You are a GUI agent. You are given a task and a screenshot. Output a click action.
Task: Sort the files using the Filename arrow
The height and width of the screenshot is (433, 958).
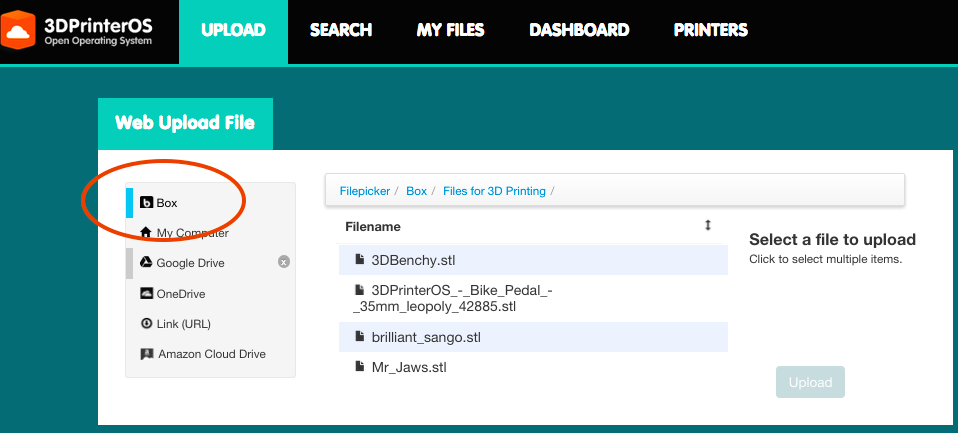pyautogui.click(x=708, y=225)
